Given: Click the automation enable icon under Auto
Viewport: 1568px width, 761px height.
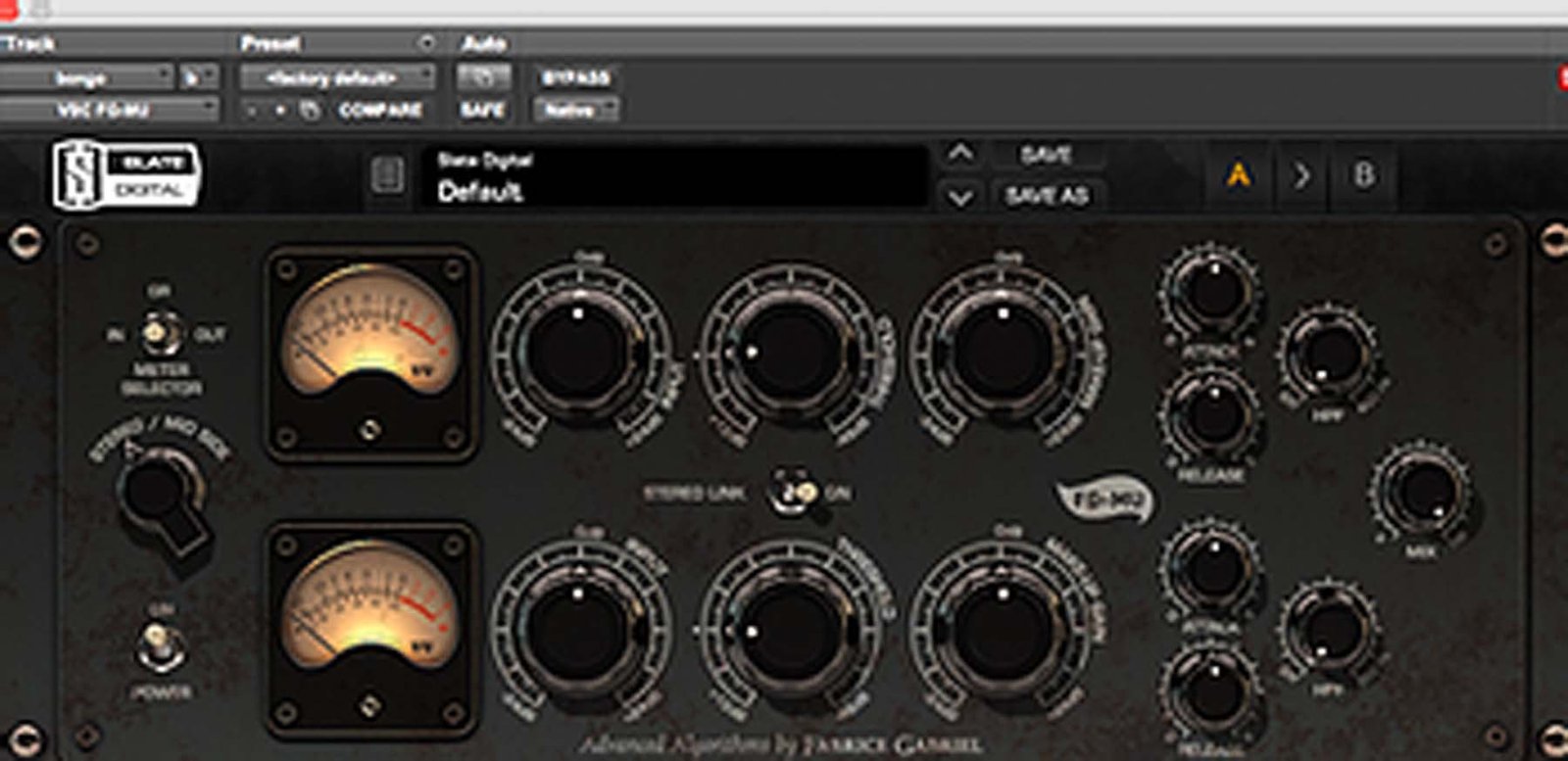Looking at the screenshot, I should click(482, 77).
